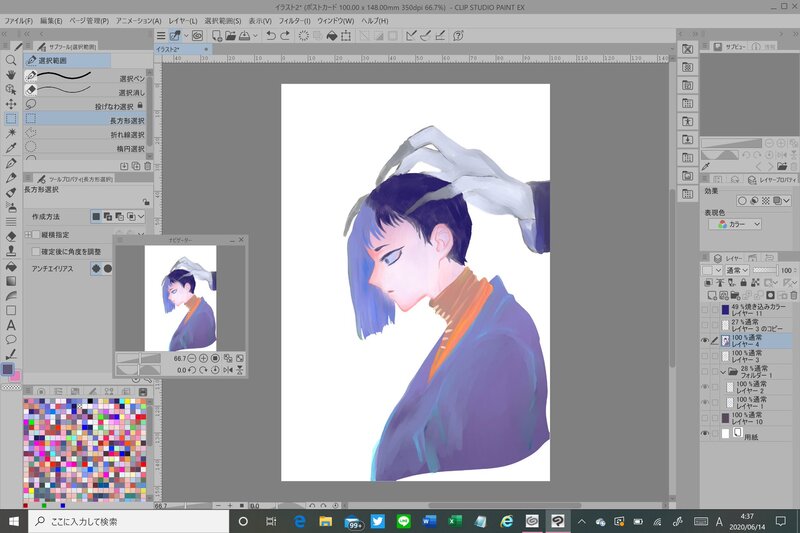Select the Text tool (A)
The height and width of the screenshot is (533, 800).
pos(11,325)
